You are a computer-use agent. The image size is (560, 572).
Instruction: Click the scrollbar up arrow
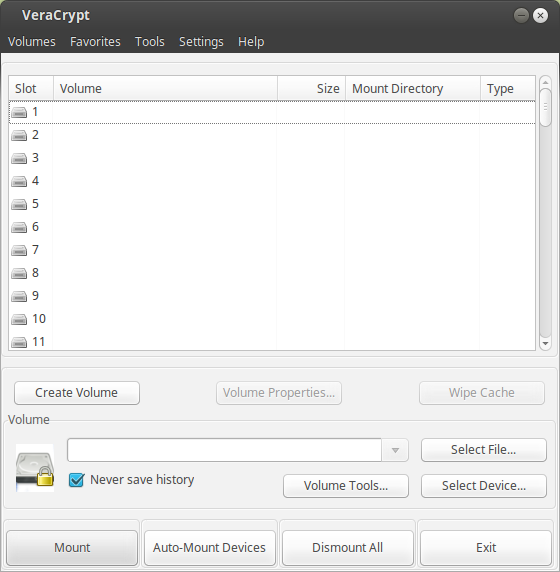[545, 83]
